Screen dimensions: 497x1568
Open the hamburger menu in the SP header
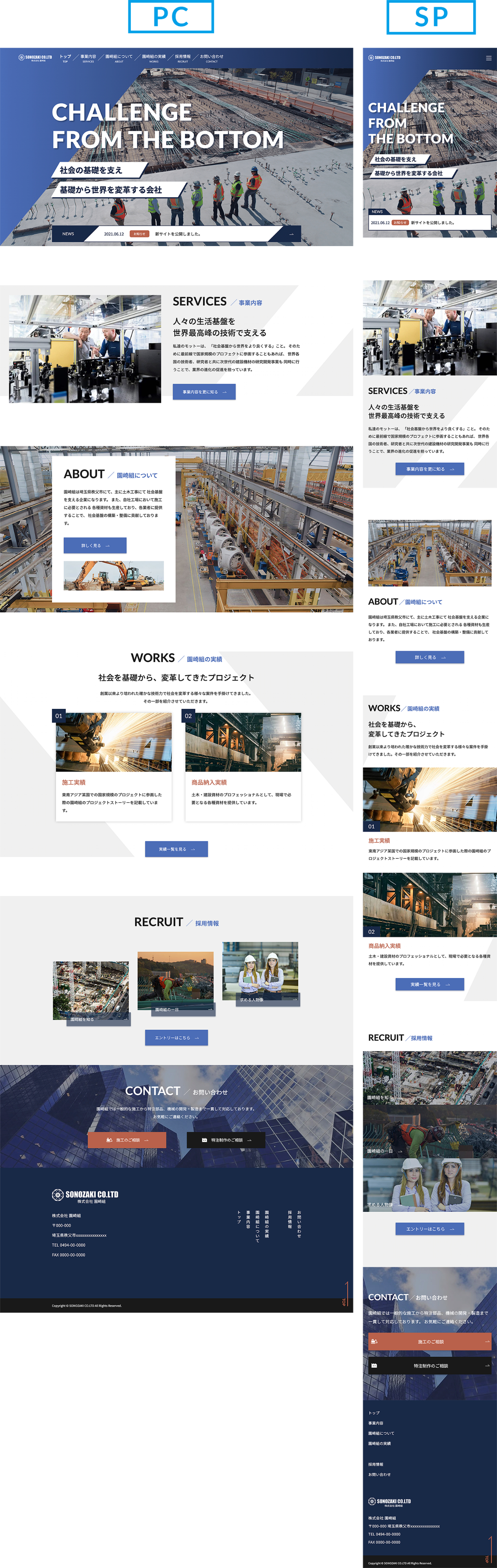coord(488,58)
